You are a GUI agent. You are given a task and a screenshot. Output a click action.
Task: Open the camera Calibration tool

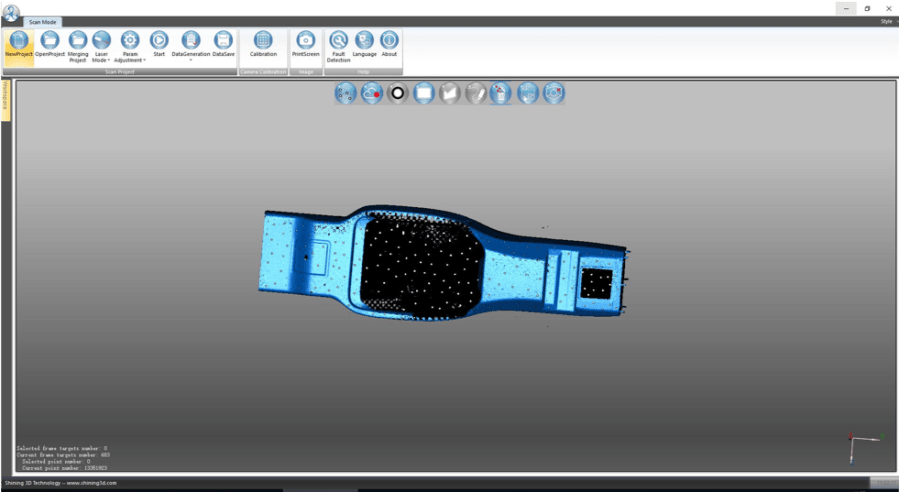point(263,45)
